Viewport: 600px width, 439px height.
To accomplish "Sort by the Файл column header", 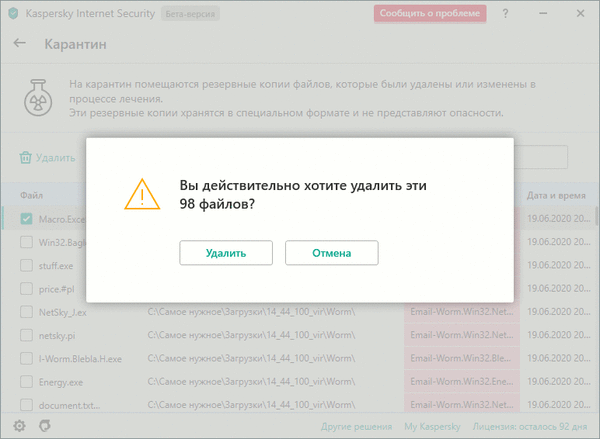I will [x=31, y=194].
